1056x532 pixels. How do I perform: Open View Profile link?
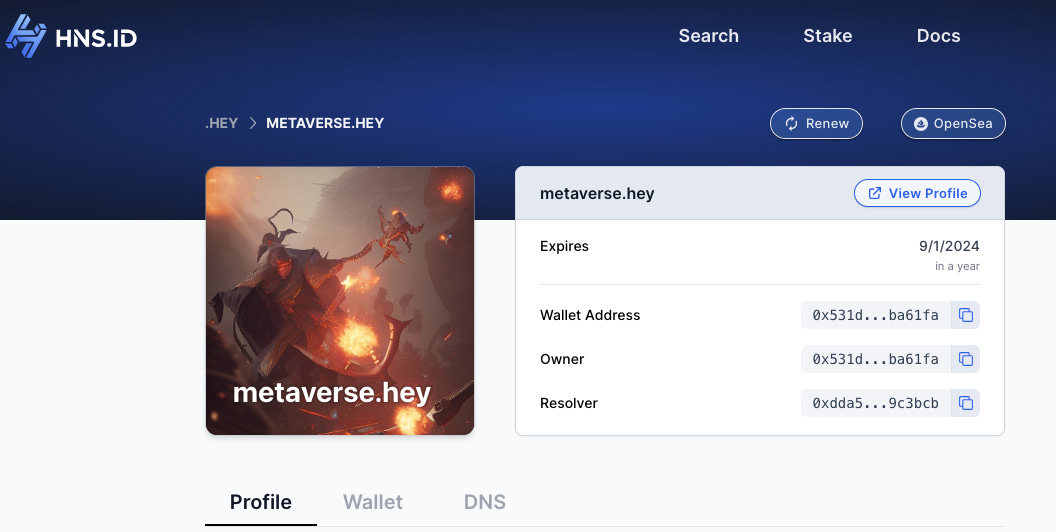[917, 193]
